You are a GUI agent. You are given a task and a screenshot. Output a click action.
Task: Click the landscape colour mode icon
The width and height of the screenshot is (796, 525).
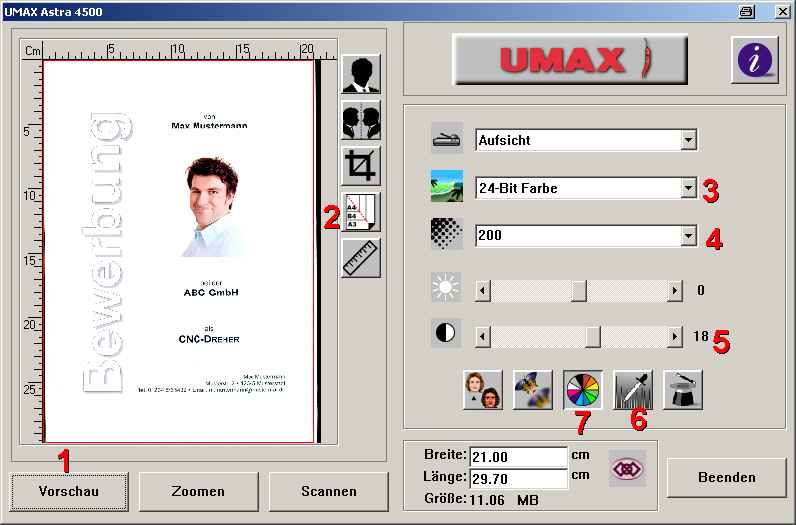[447, 186]
